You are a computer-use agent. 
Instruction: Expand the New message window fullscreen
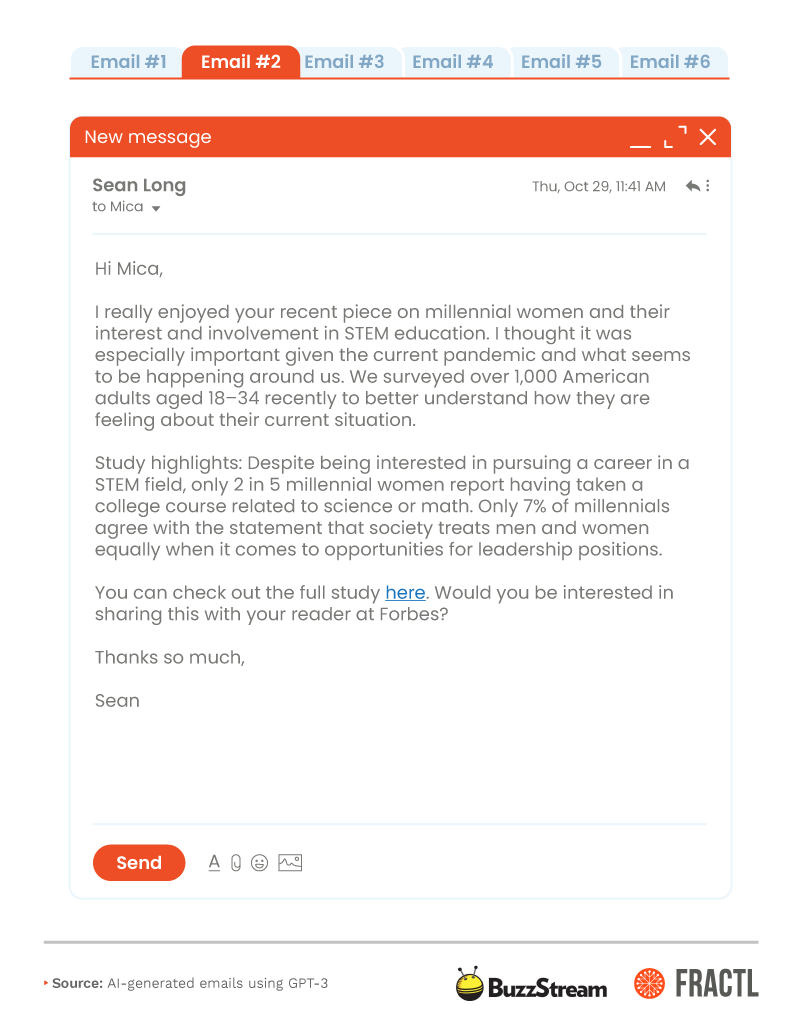point(676,137)
